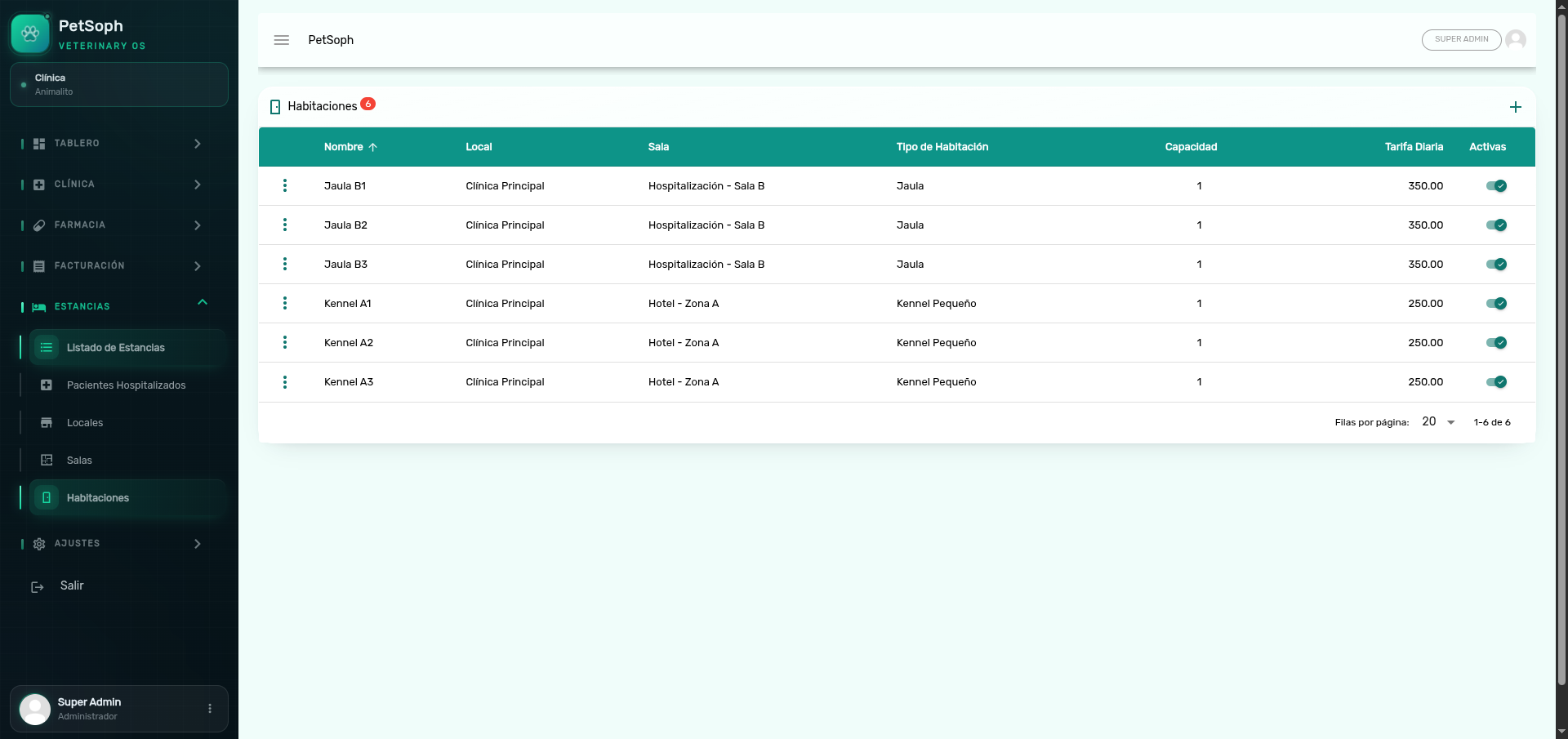Select Habitaciones menu item
The width and height of the screenshot is (1568, 739).
127,498
